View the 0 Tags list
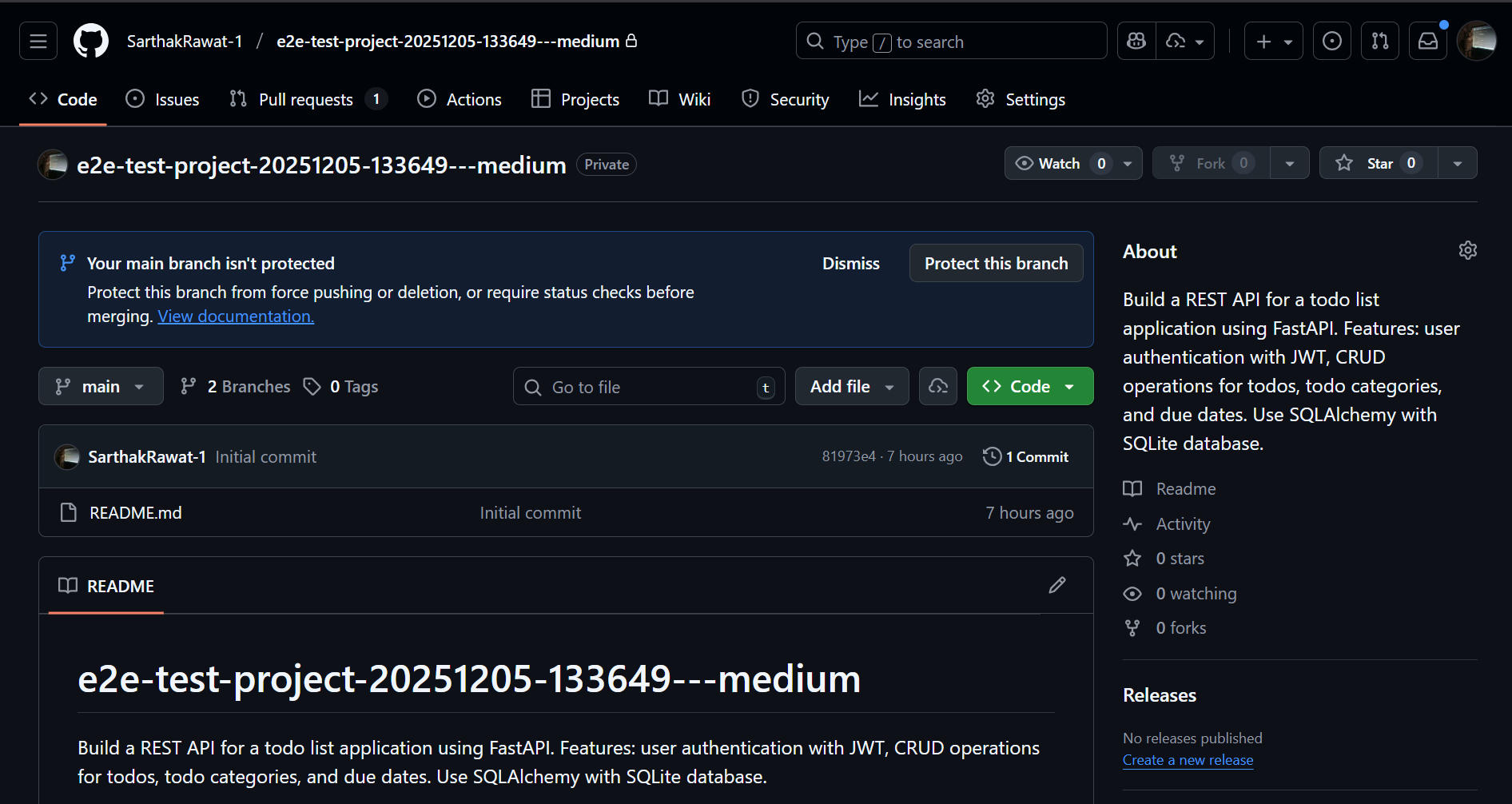Image resolution: width=1512 pixels, height=804 pixels. (341, 387)
